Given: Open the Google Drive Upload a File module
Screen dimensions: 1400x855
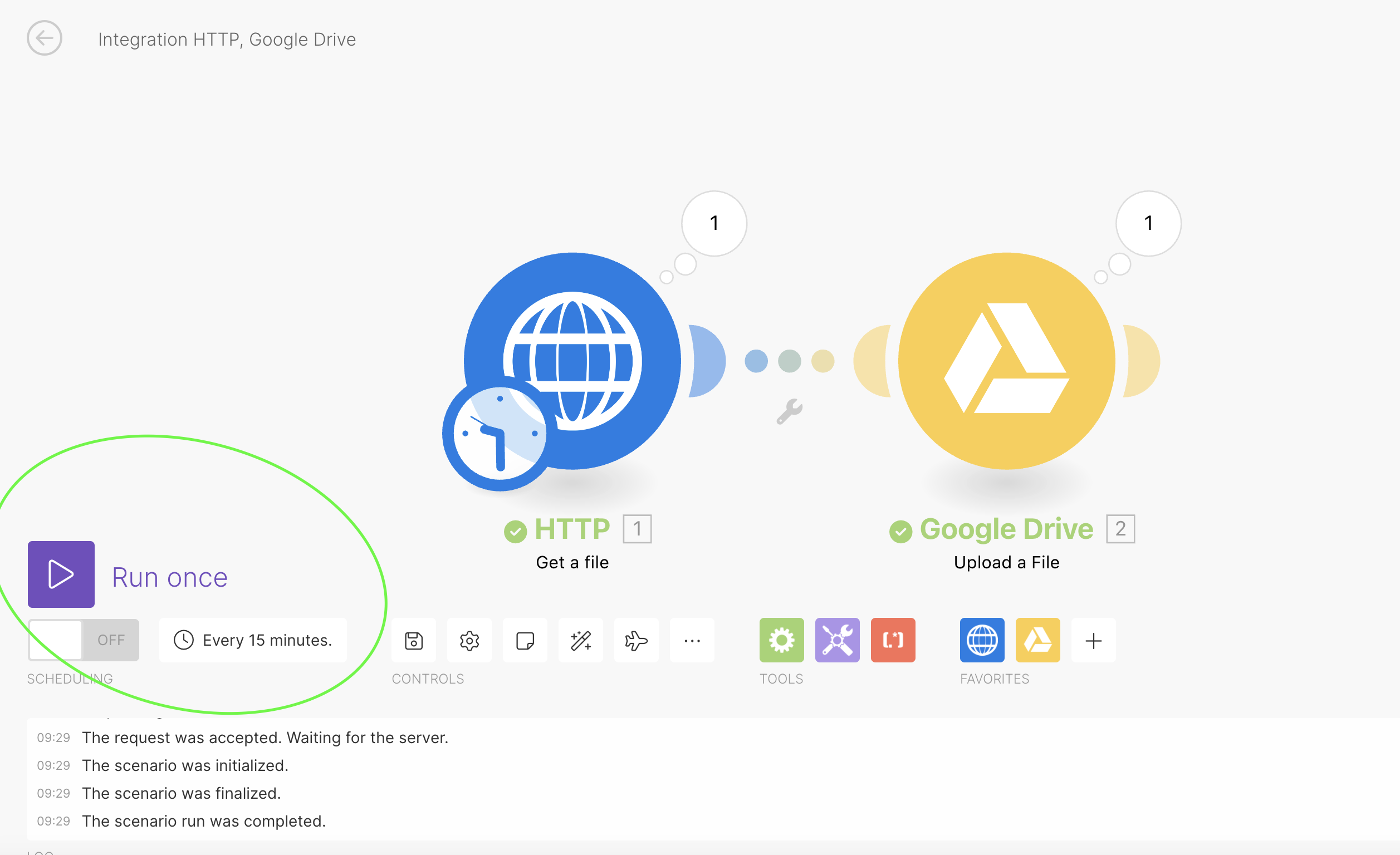Looking at the screenshot, I should click(1007, 361).
